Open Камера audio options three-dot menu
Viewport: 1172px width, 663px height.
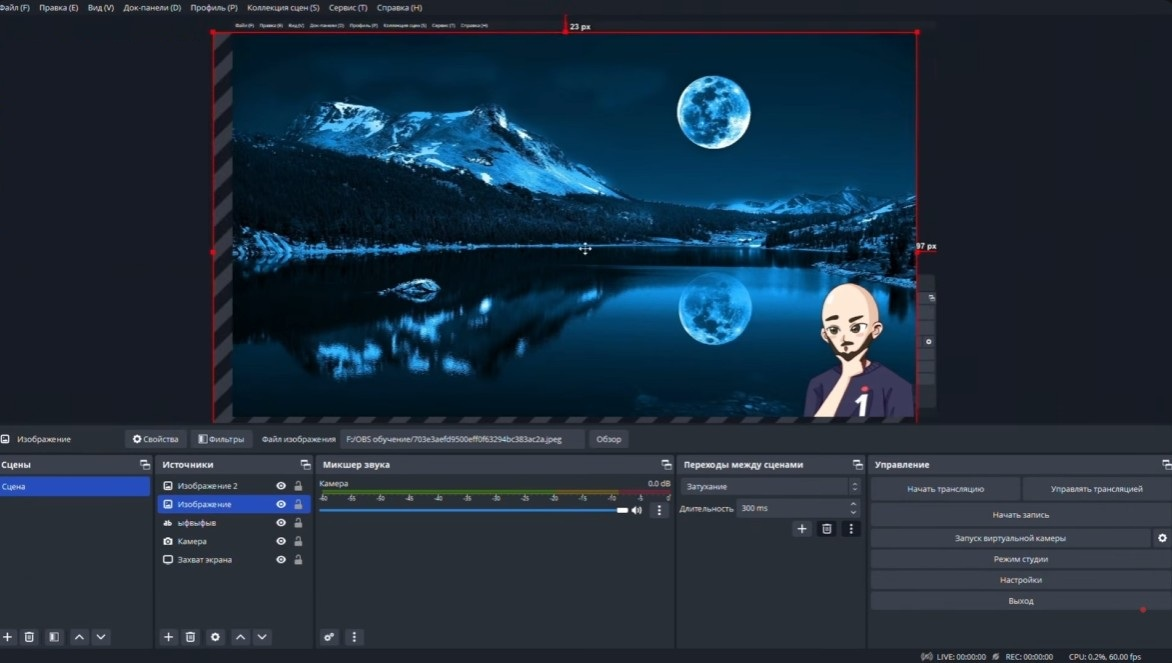(x=659, y=511)
